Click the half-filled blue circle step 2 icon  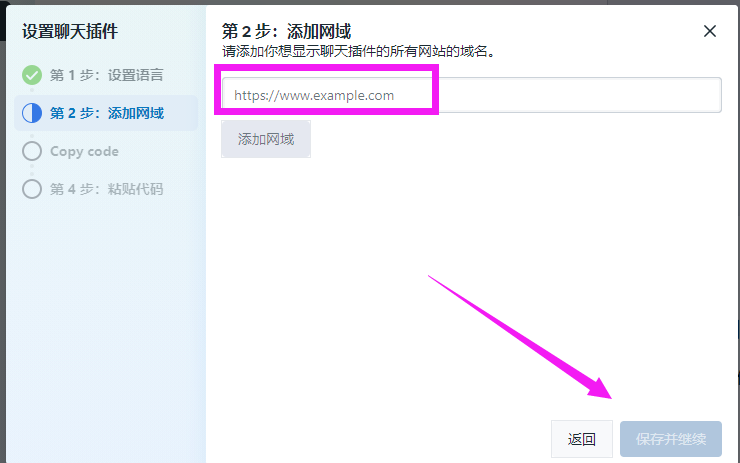(32, 113)
